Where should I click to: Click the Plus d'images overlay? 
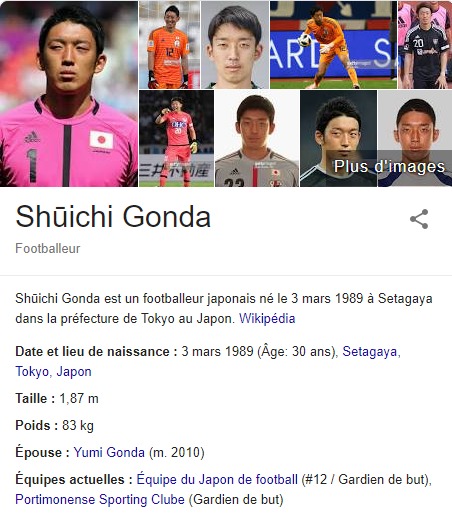click(x=389, y=166)
